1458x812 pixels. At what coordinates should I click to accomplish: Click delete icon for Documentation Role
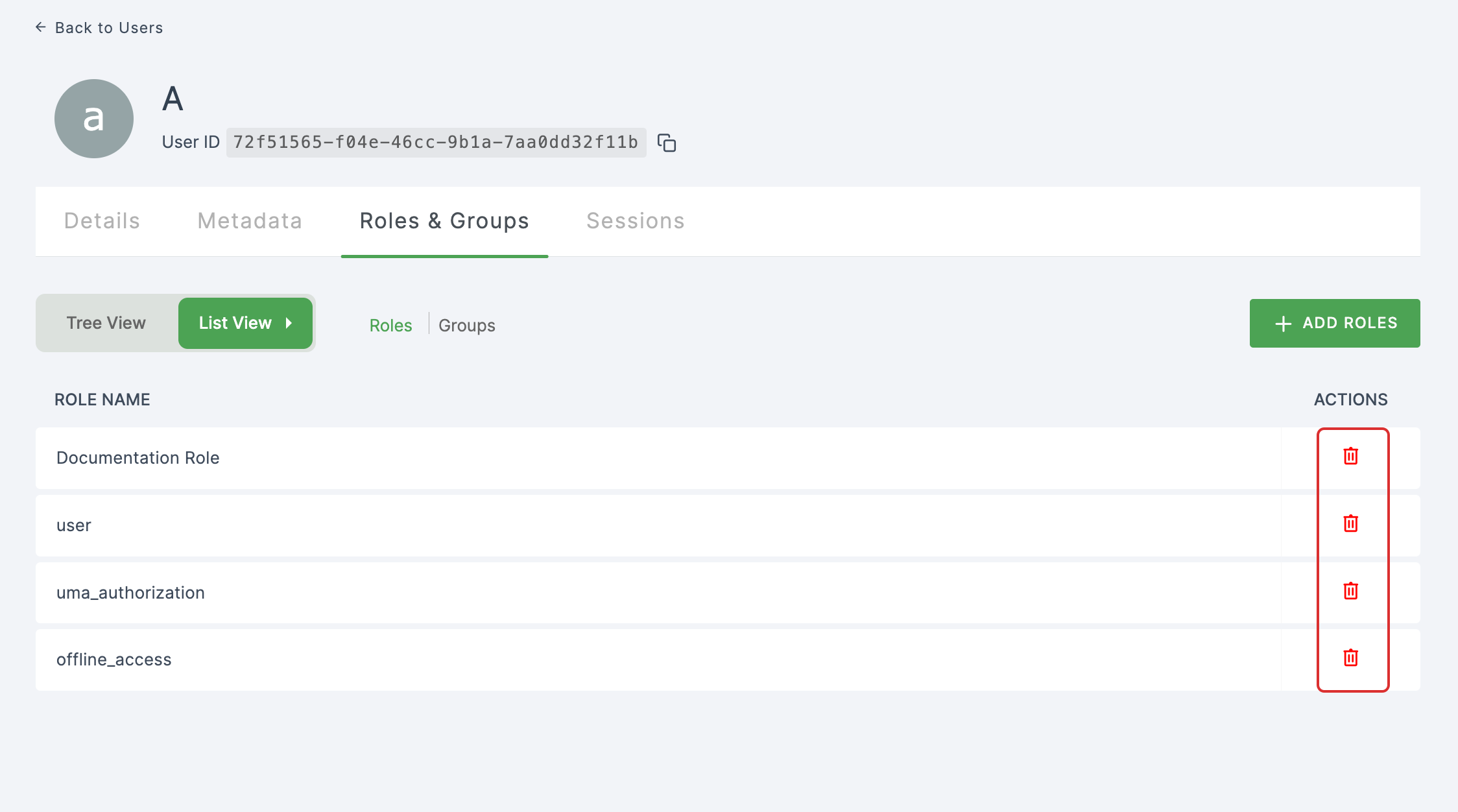click(1350, 456)
